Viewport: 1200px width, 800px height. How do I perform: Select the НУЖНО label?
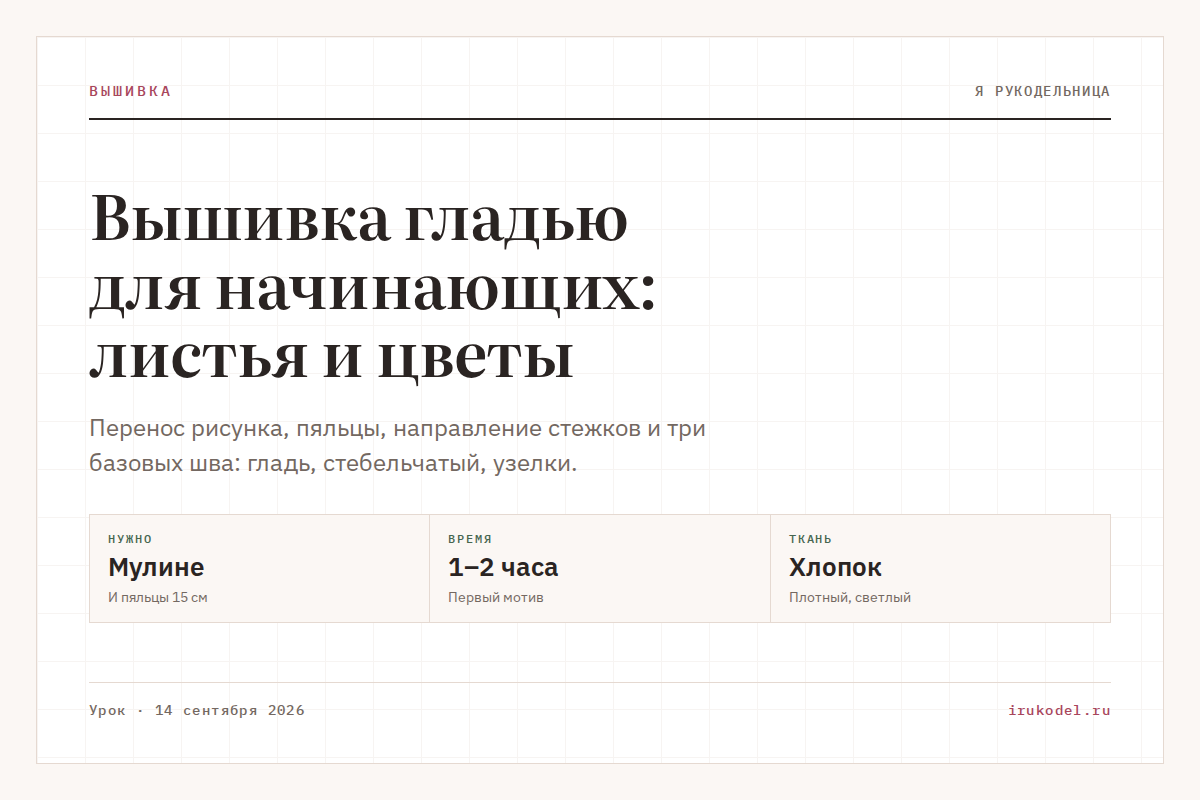tap(130, 539)
